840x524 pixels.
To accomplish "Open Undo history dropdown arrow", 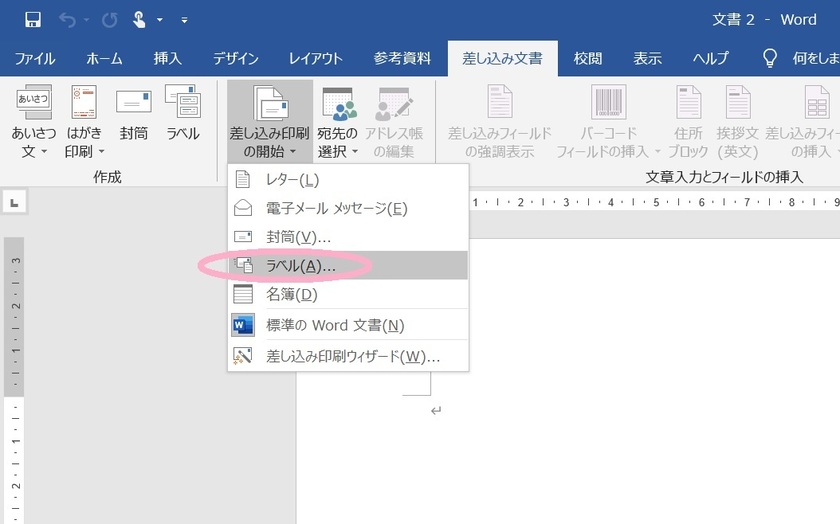I will (86, 20).
